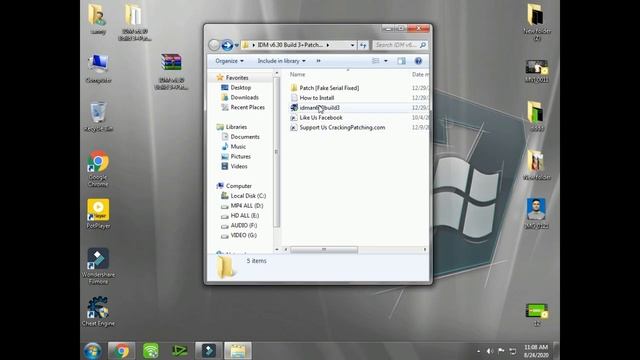Show hidden tray icons arrow
This screenshot has width=640, height=360.
(x=478, y=351)
